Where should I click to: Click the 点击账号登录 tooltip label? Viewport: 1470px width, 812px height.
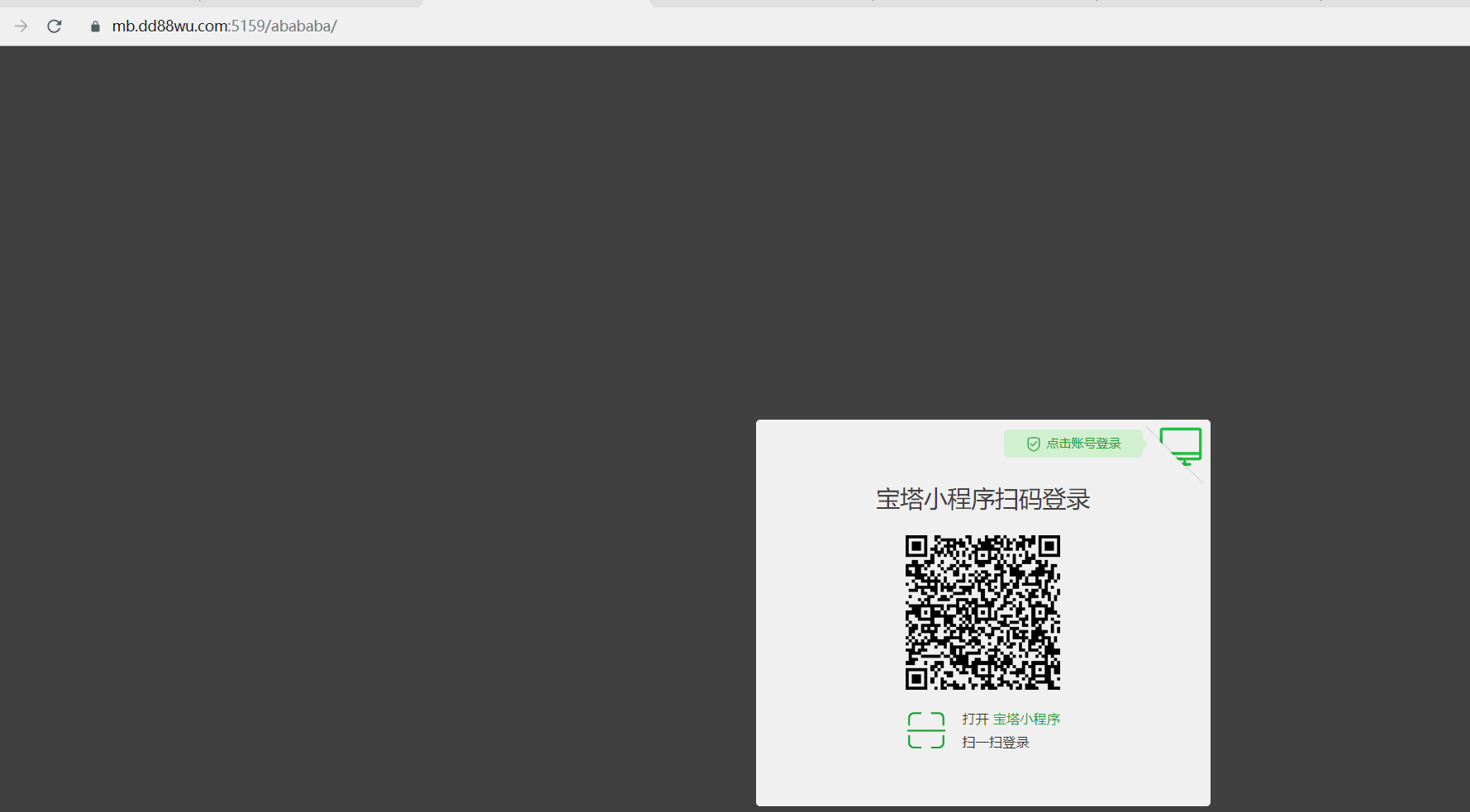1083,444
